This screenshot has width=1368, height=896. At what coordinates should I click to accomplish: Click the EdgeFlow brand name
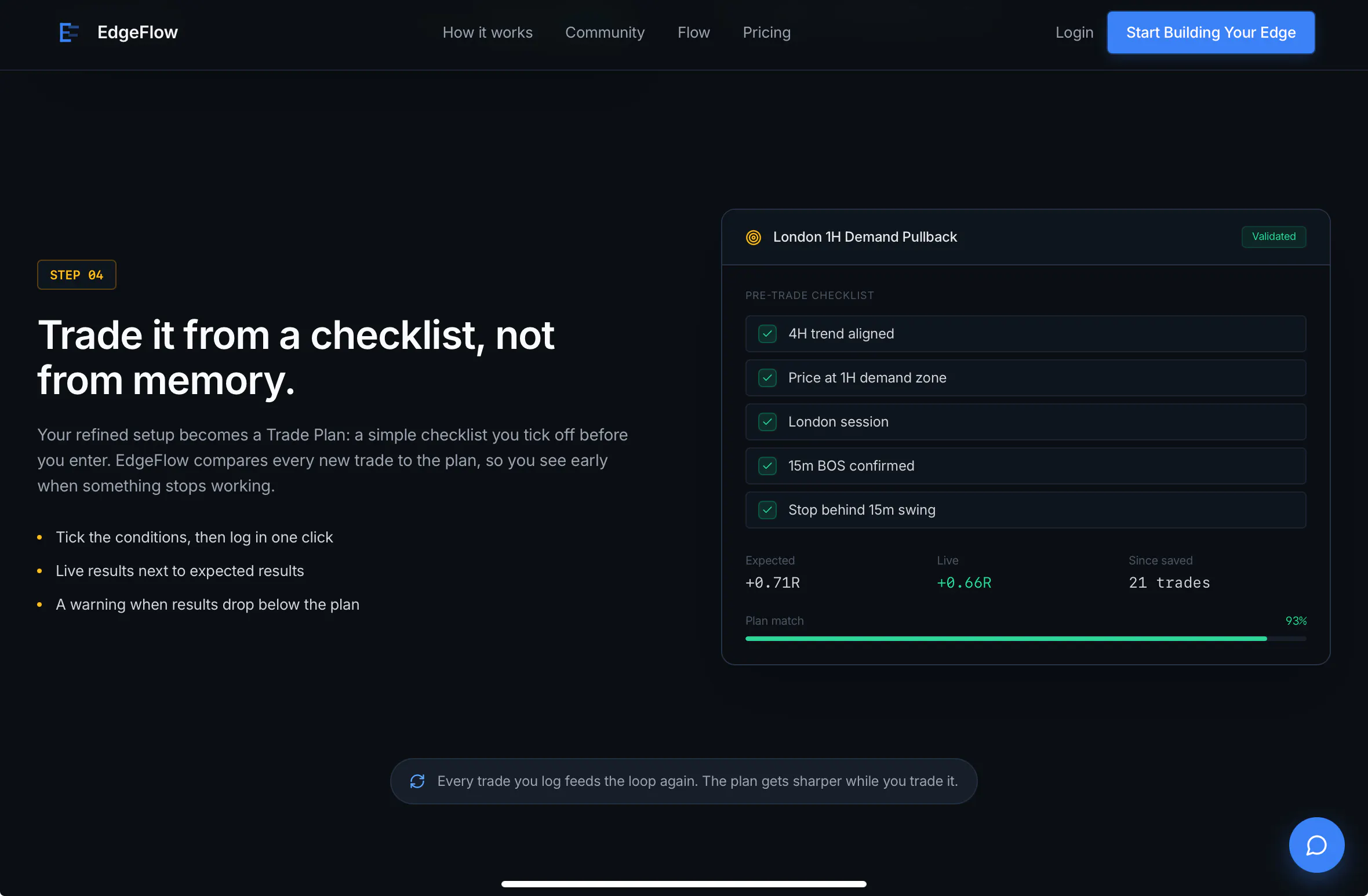click(137, 32)
